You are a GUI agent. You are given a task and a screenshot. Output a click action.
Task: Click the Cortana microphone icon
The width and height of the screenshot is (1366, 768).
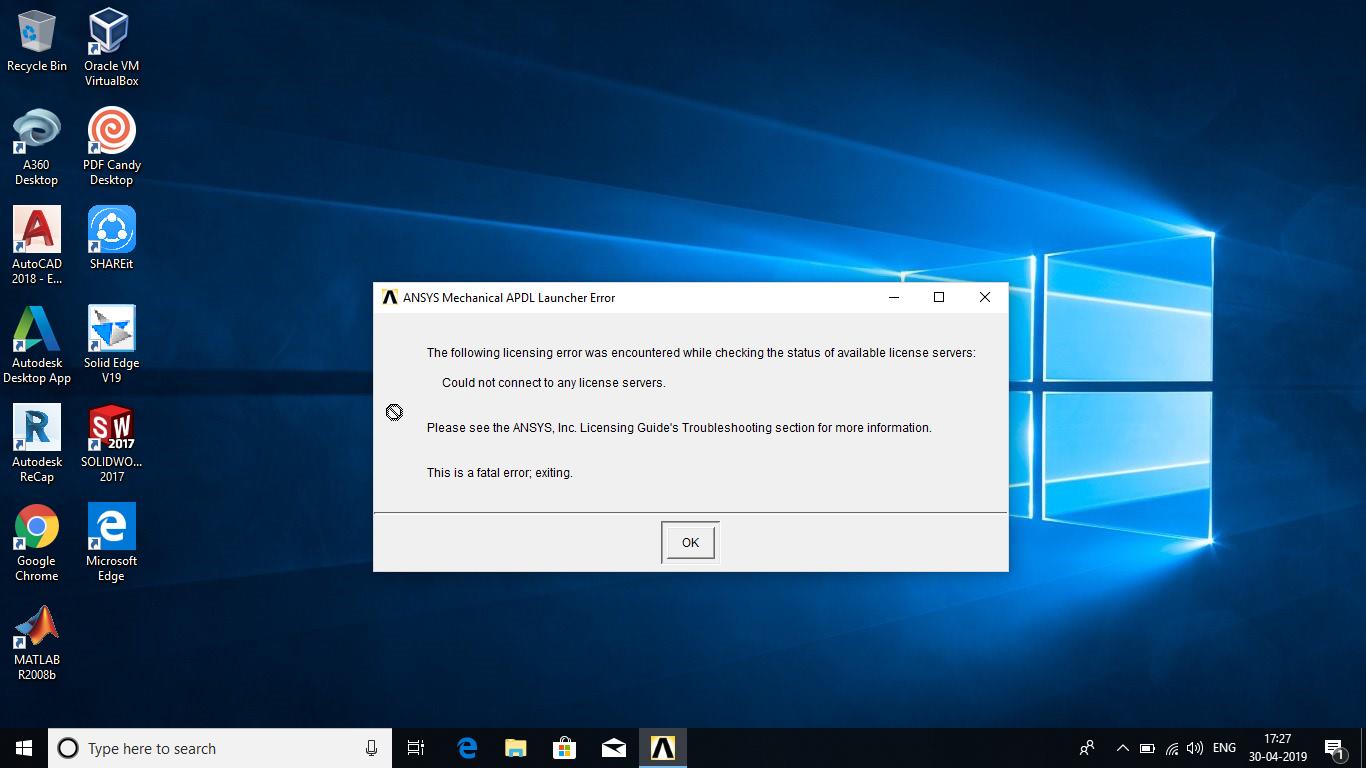[371, 748]
